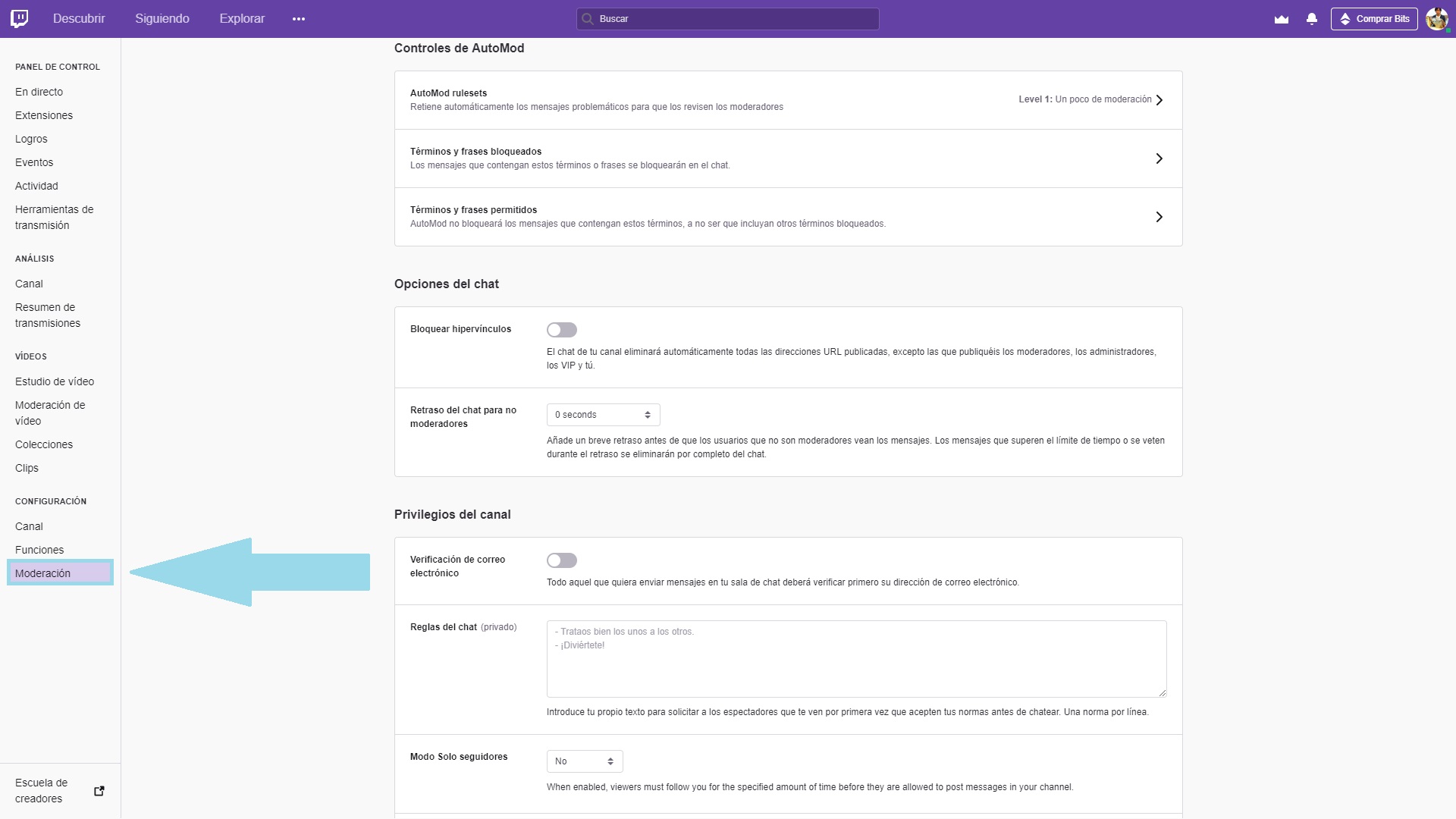Screen dimensions: 1456x819
Task: Open Prime loot crown icon
Action: click(x=1282, y=19)
